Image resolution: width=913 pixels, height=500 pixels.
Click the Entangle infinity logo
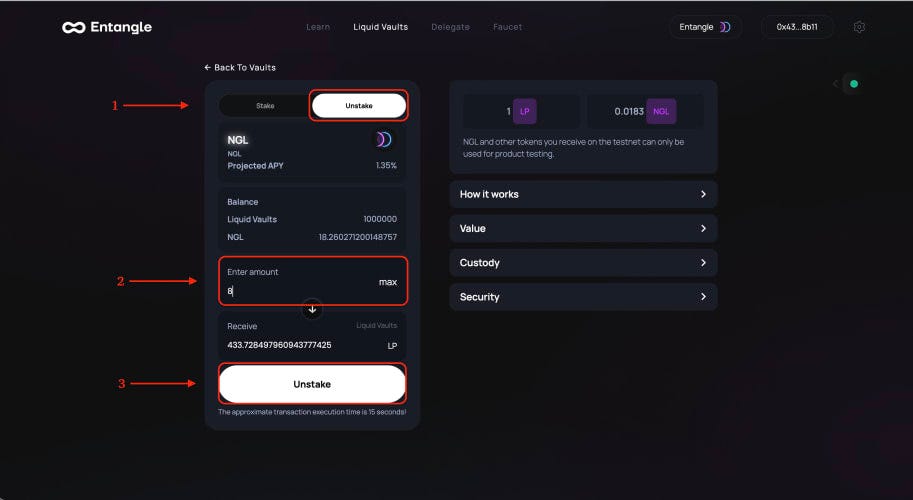[x=73, y=27]
